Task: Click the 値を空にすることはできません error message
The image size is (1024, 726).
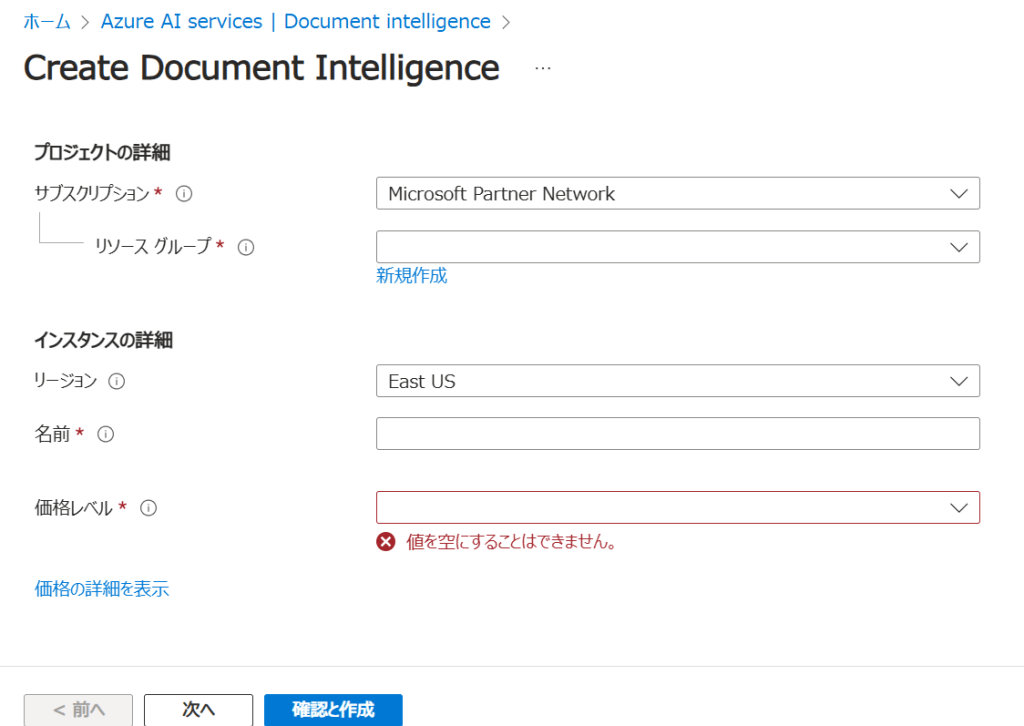Action: point(510,542)
